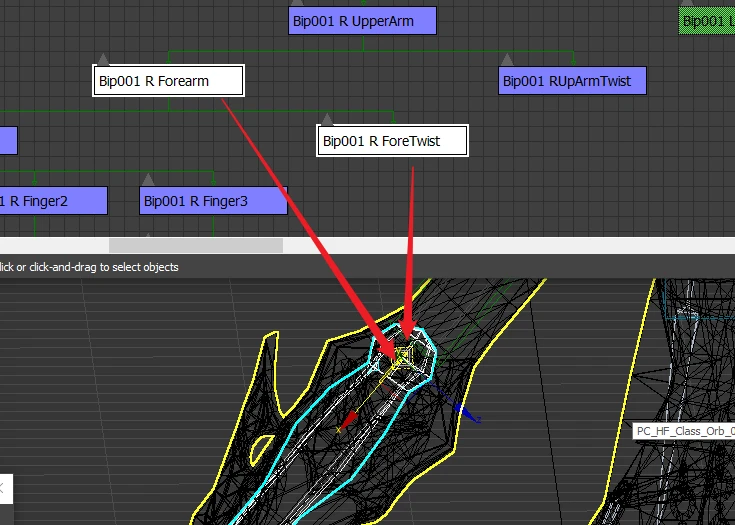Viewport: 735px width, 525px height.
Task: Select the Bip001 RUpArmTwist node
Action: pos(572,81)
